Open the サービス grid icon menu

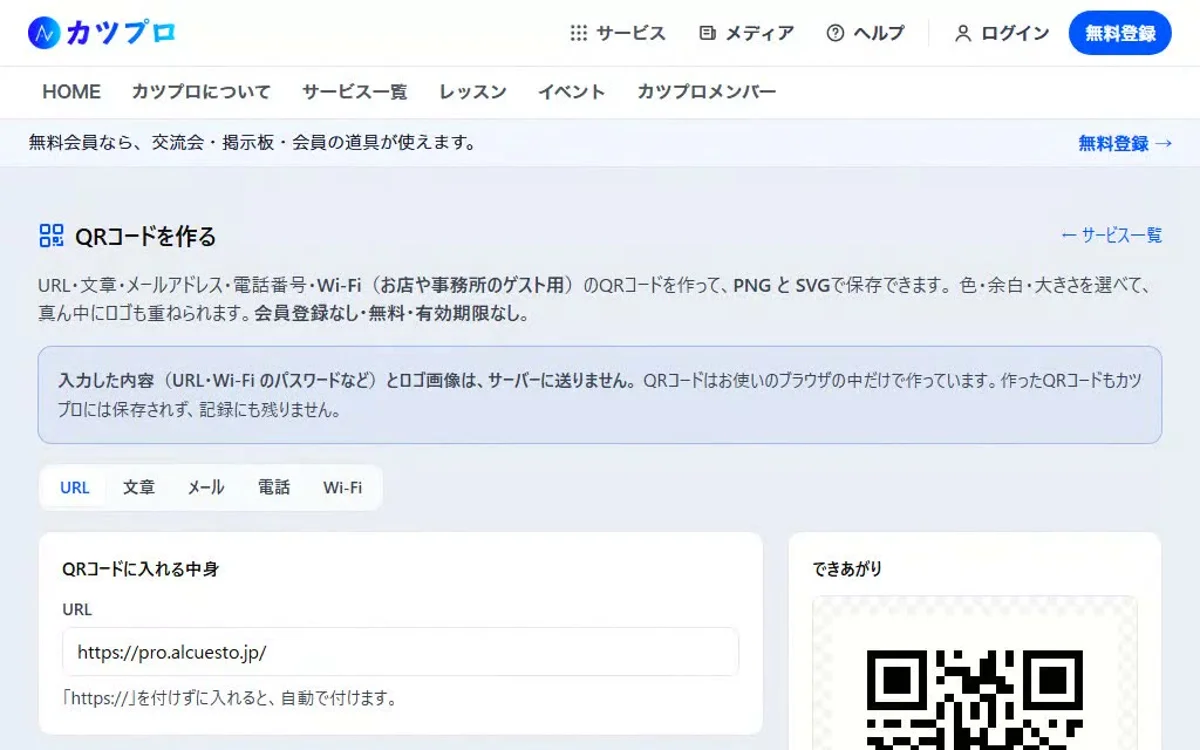coord(579,33)
